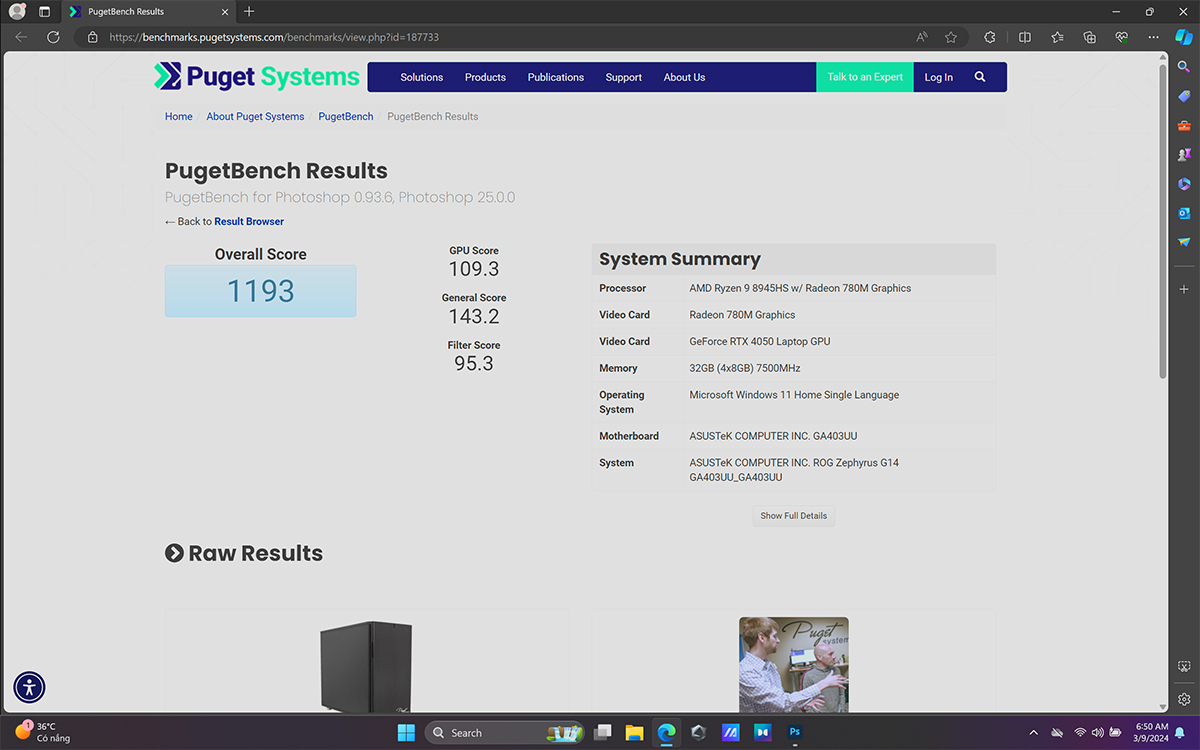Select the PugetBench Results browser tab
This screenshot has height=750, width=1200.
126,11
